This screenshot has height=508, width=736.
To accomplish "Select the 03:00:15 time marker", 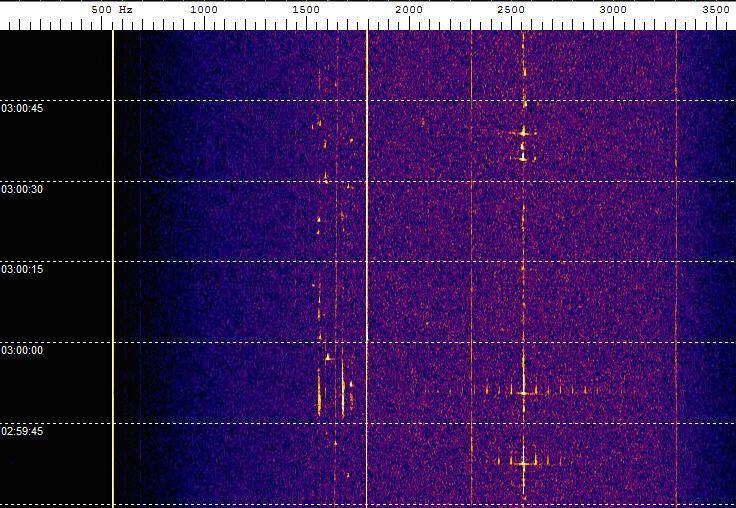I will pyautogui.click(x=22, y=269).
